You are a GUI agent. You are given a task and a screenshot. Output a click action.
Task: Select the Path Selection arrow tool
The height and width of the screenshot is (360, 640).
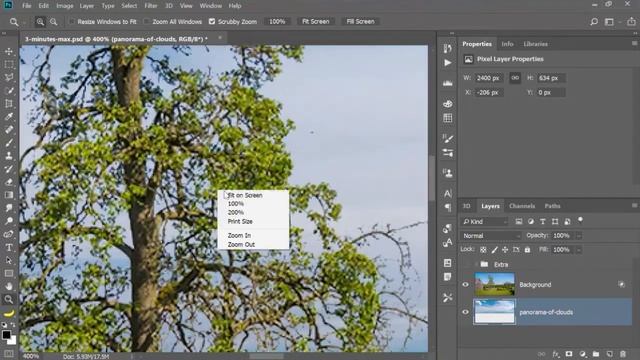(9, 260)
